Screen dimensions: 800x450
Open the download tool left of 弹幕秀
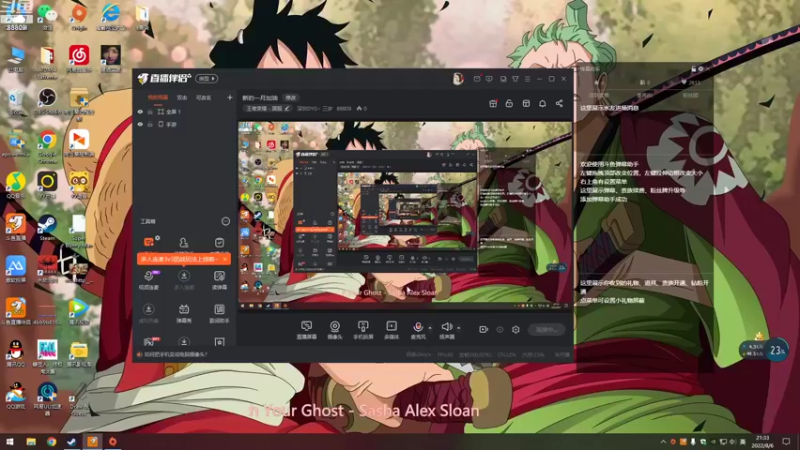tap(148, 313)
